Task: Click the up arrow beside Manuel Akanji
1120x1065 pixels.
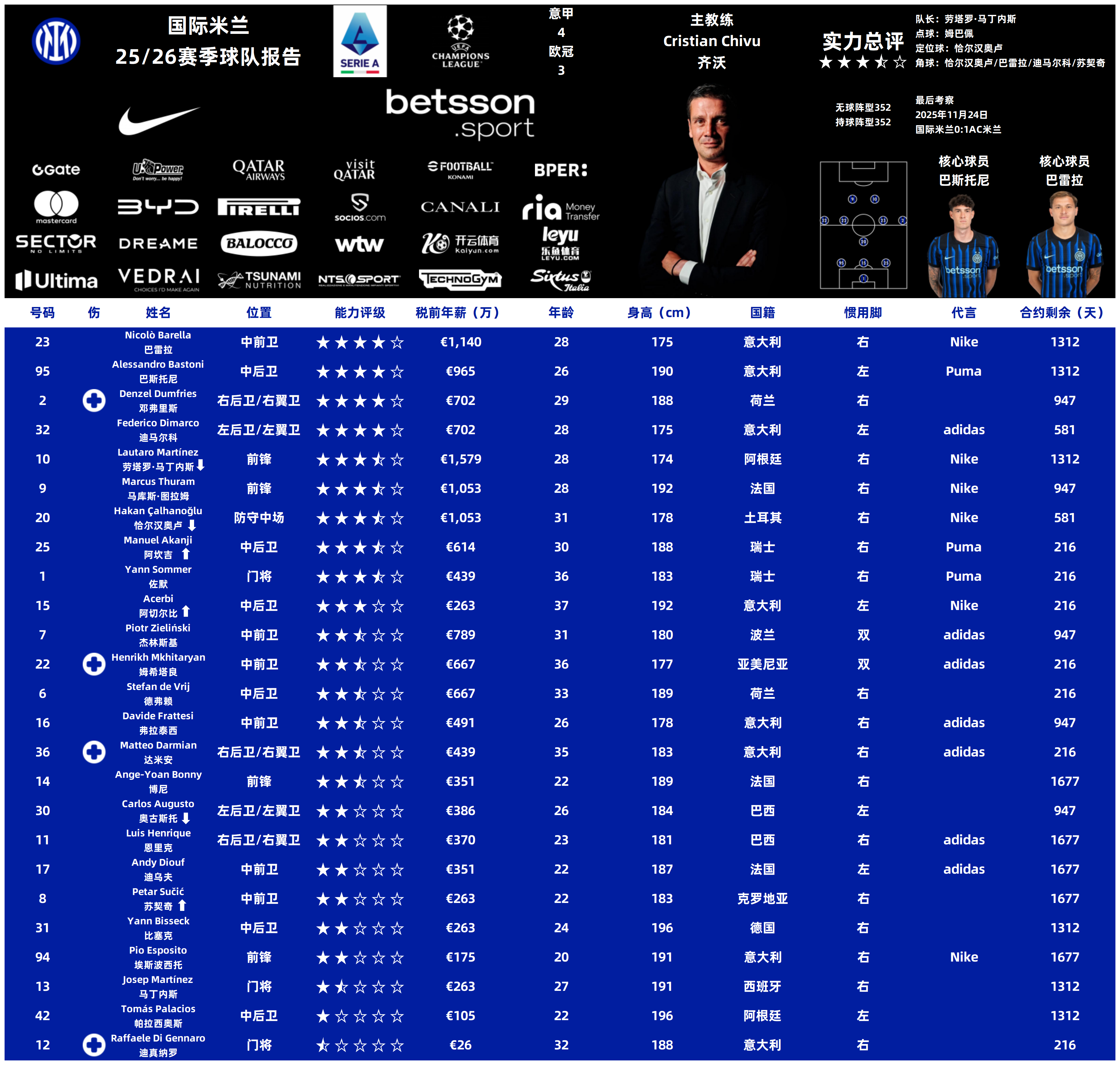Action: tap(186, 554)
